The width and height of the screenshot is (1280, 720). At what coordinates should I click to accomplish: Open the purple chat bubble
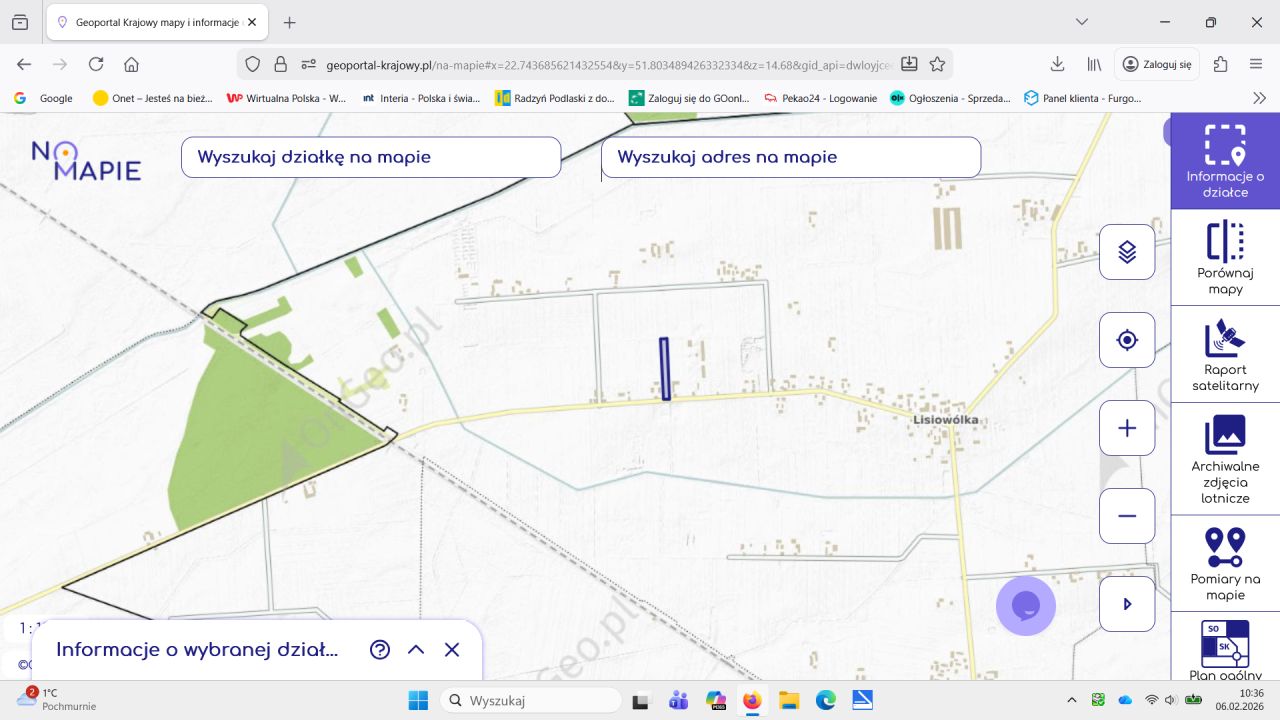pos(1026,606)
